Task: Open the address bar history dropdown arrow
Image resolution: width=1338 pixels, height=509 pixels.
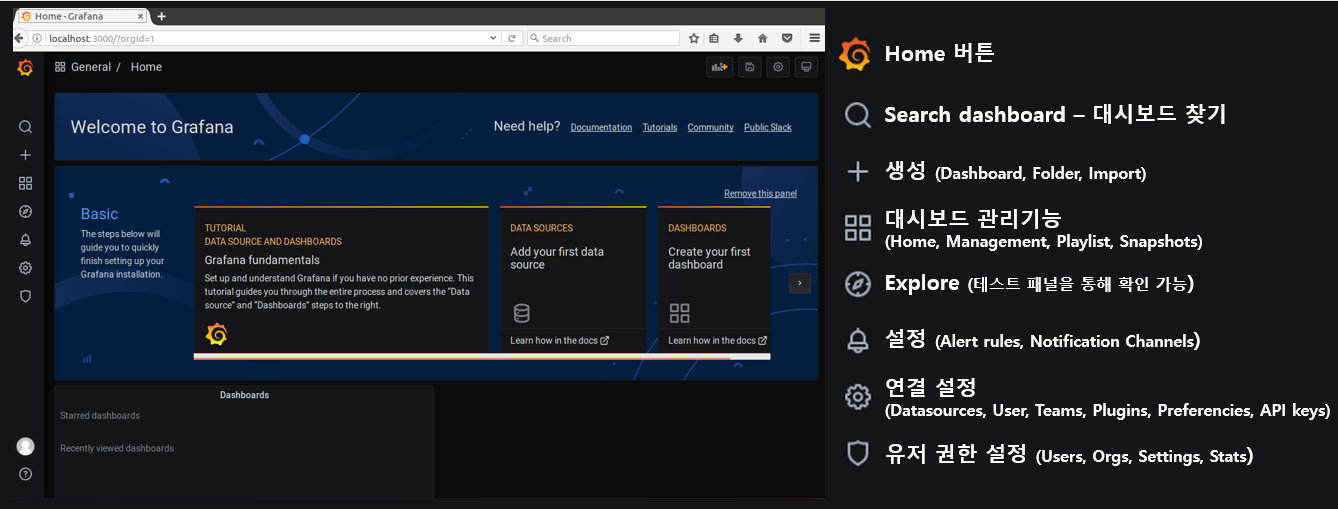Action: pos(493,38)
